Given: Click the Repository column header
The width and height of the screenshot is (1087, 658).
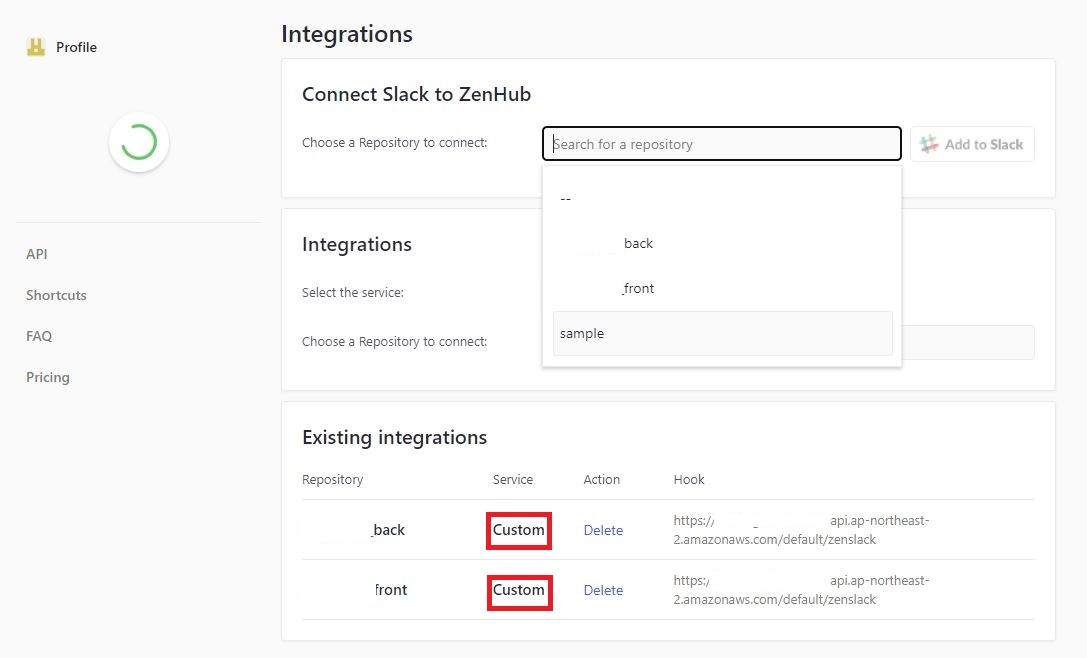Looking at the screenshot, I should click(x=333, y=480).
